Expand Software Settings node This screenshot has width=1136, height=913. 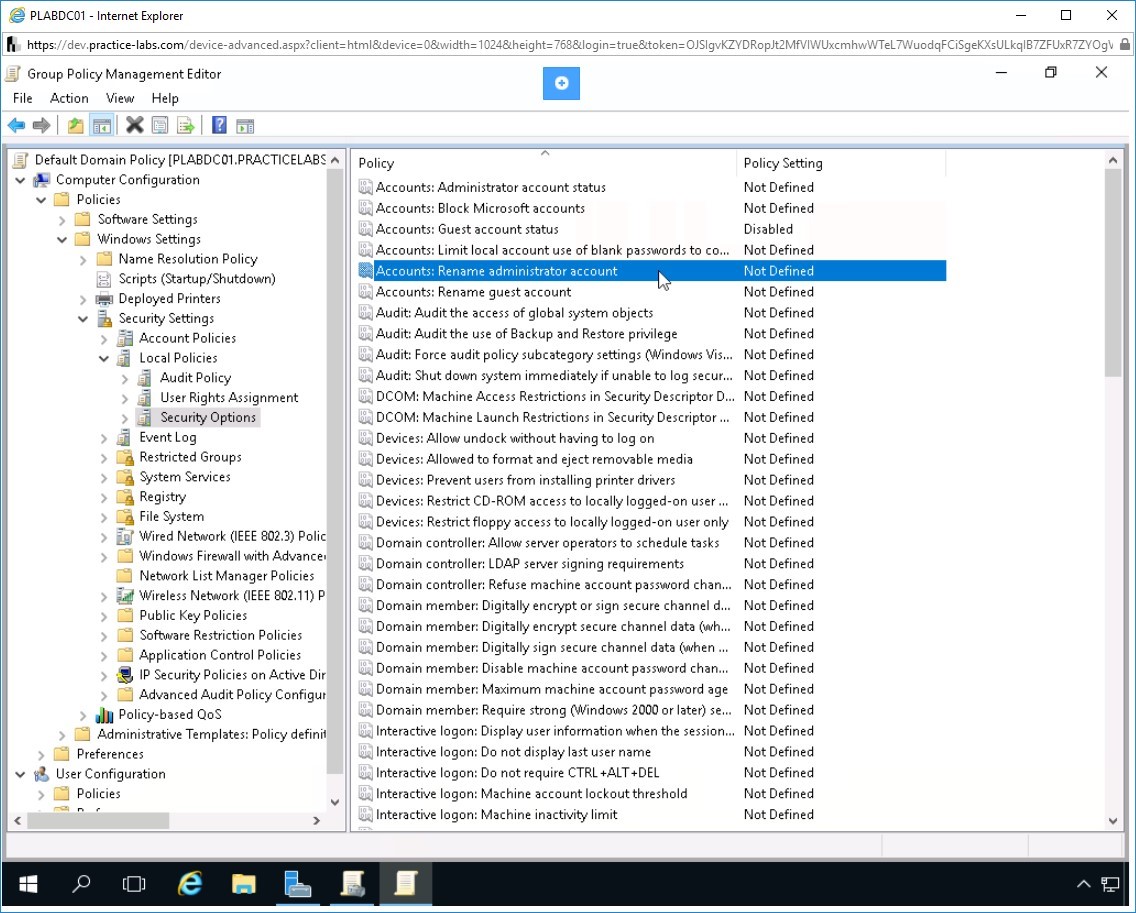[x=62, y=220]
